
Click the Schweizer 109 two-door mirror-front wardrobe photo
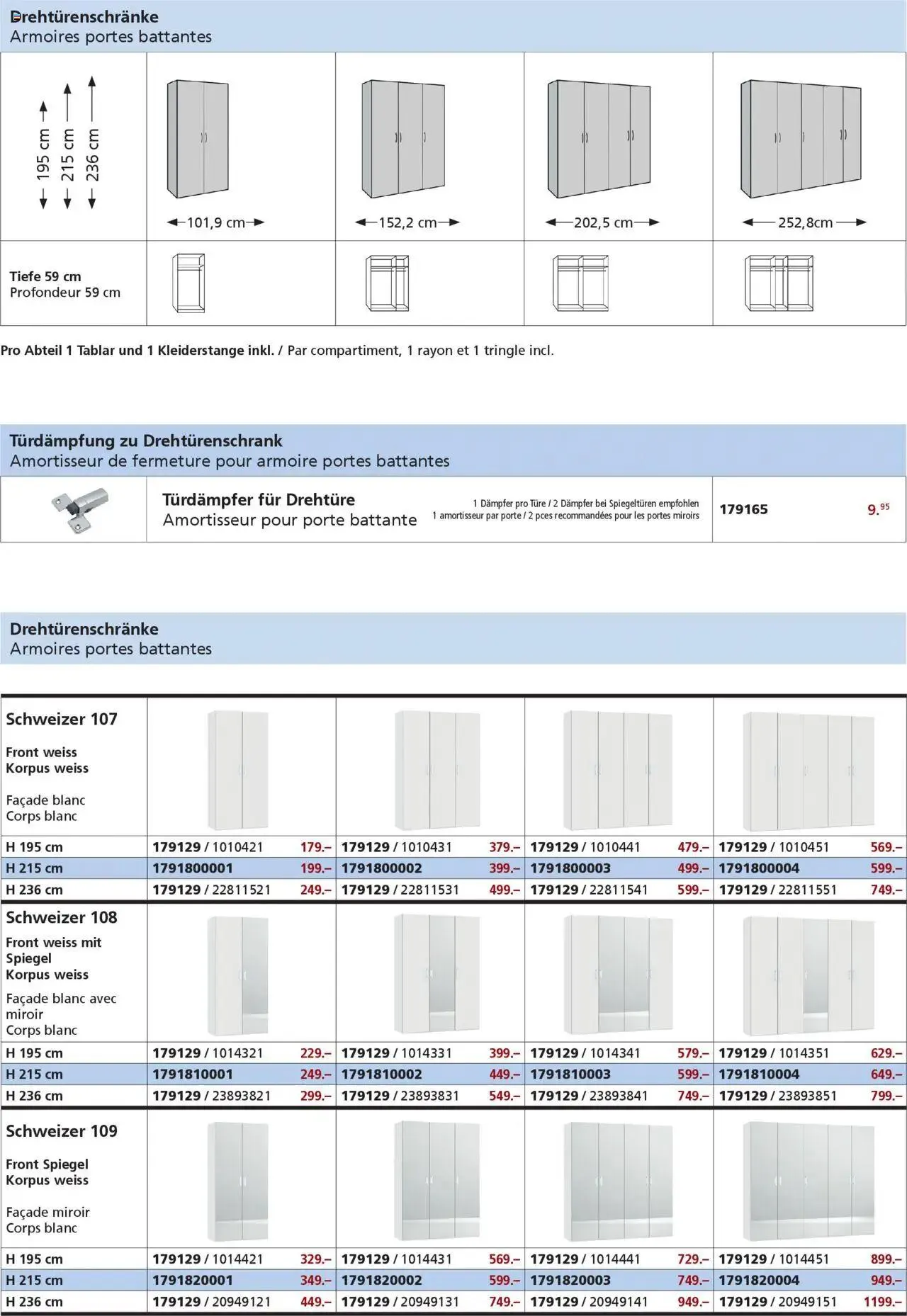[238, 1181]
